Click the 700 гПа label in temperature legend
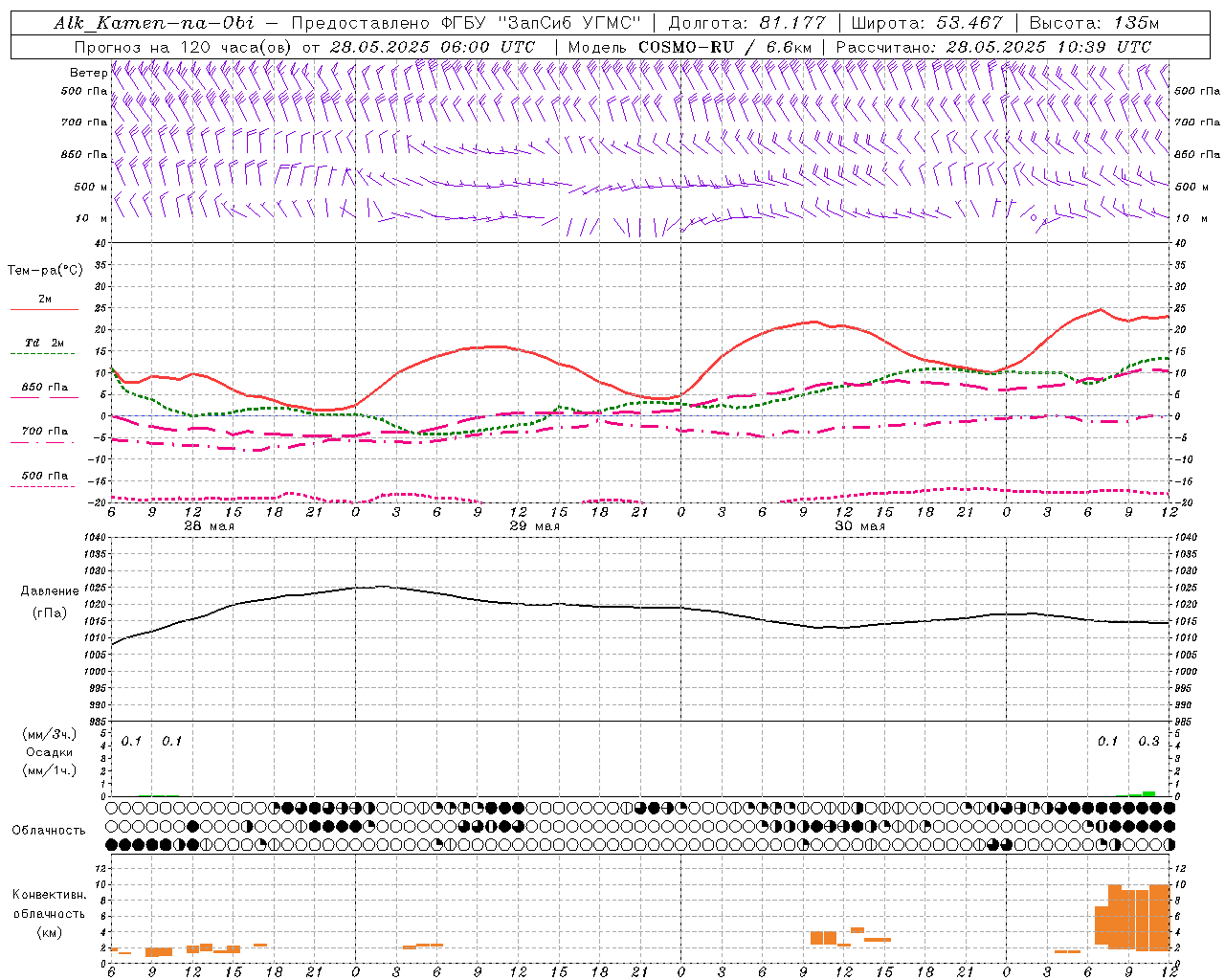This screenshot has width=1225, height=980. tap(45, 432)
